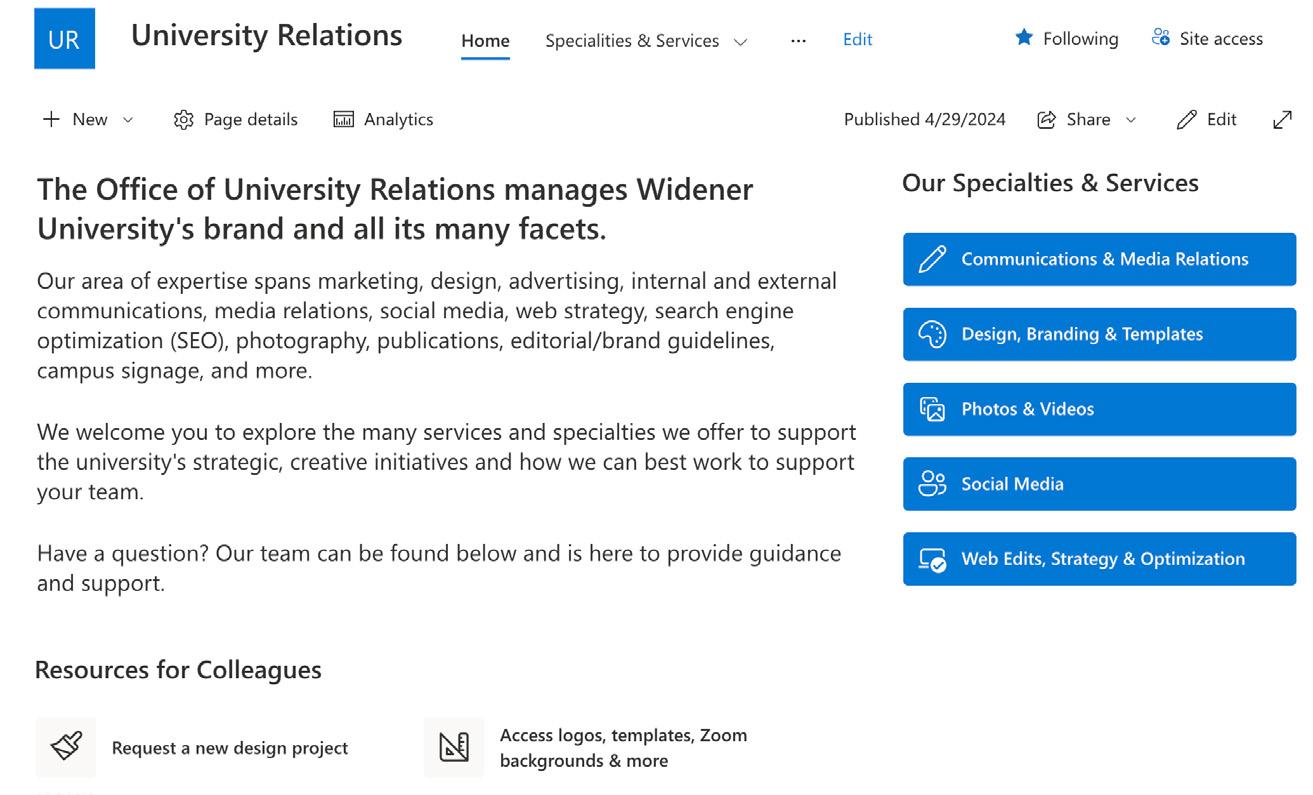The height and width of the screenshot is (795, 1313).
Task: Click the UR site logo tile
Action: coord(64,39)
